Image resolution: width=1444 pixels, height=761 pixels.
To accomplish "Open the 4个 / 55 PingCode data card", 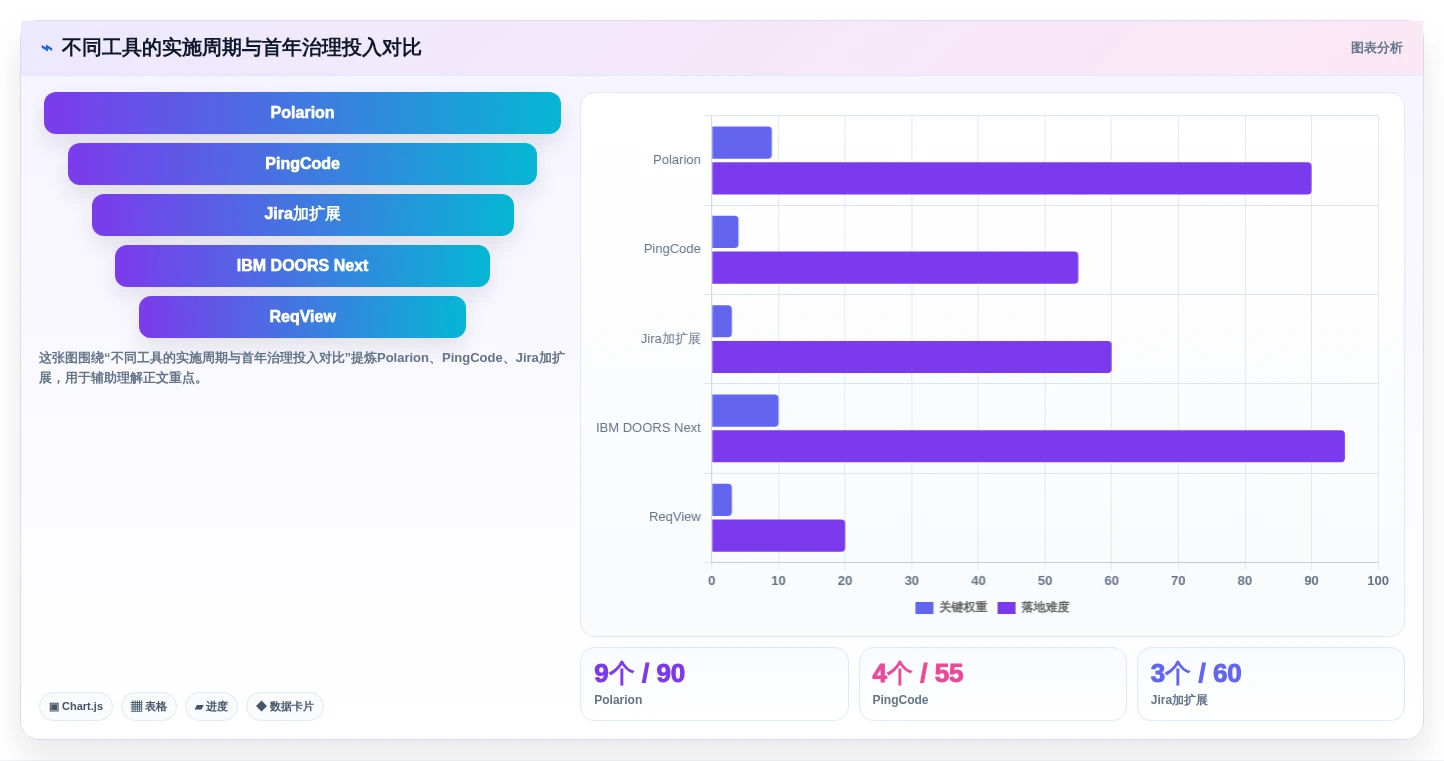I will tap(992, 684).
